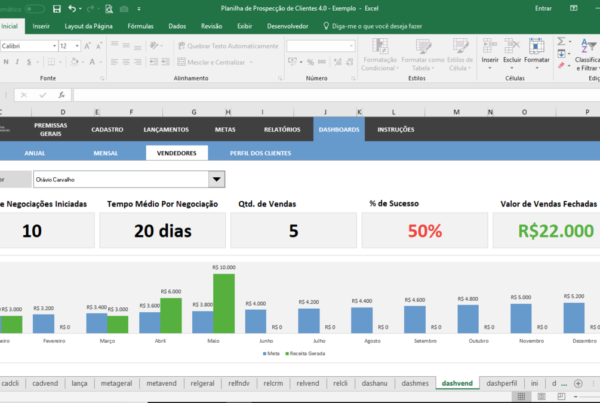
Task: Toggle bold (N) formatting
Action: pos(6,62)
